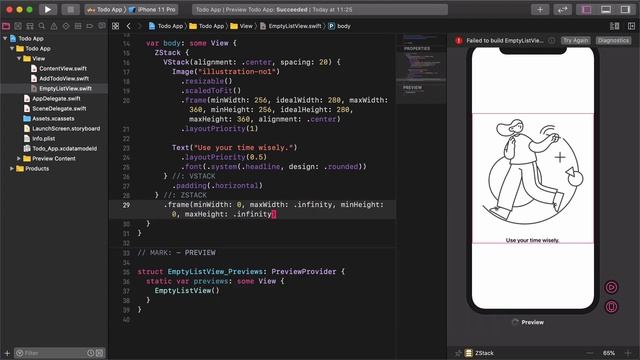Click the Preview on Device button
The width and height of the screenshot is (640, 360).
click(611, 307)
